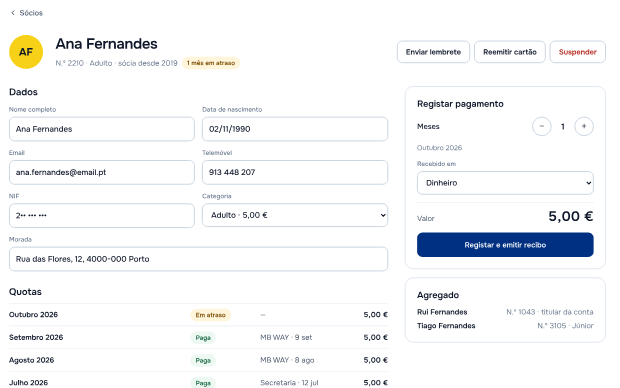
Task: Edit the Morada address field
Action: pos(198,259)
